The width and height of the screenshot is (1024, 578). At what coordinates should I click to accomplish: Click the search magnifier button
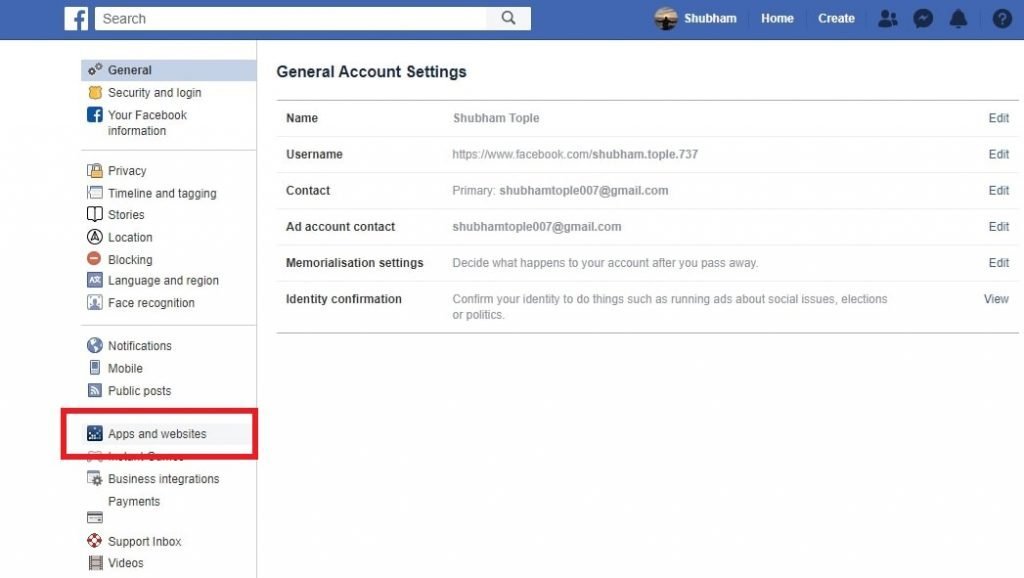pos(509,18)
